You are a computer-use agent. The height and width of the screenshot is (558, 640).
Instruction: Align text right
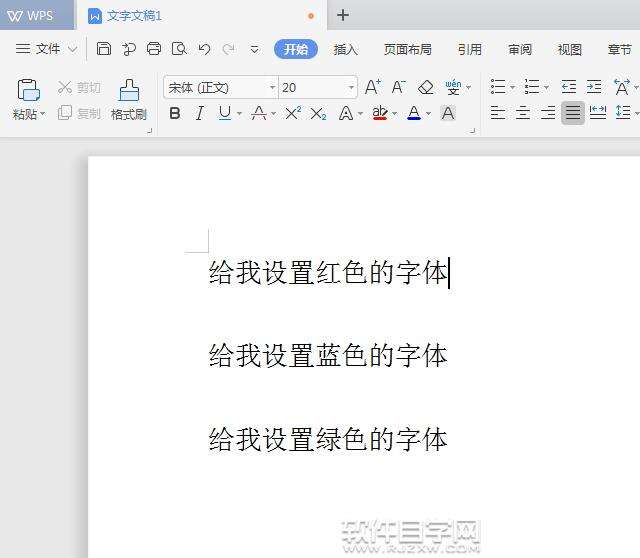[x=548, y=112]
